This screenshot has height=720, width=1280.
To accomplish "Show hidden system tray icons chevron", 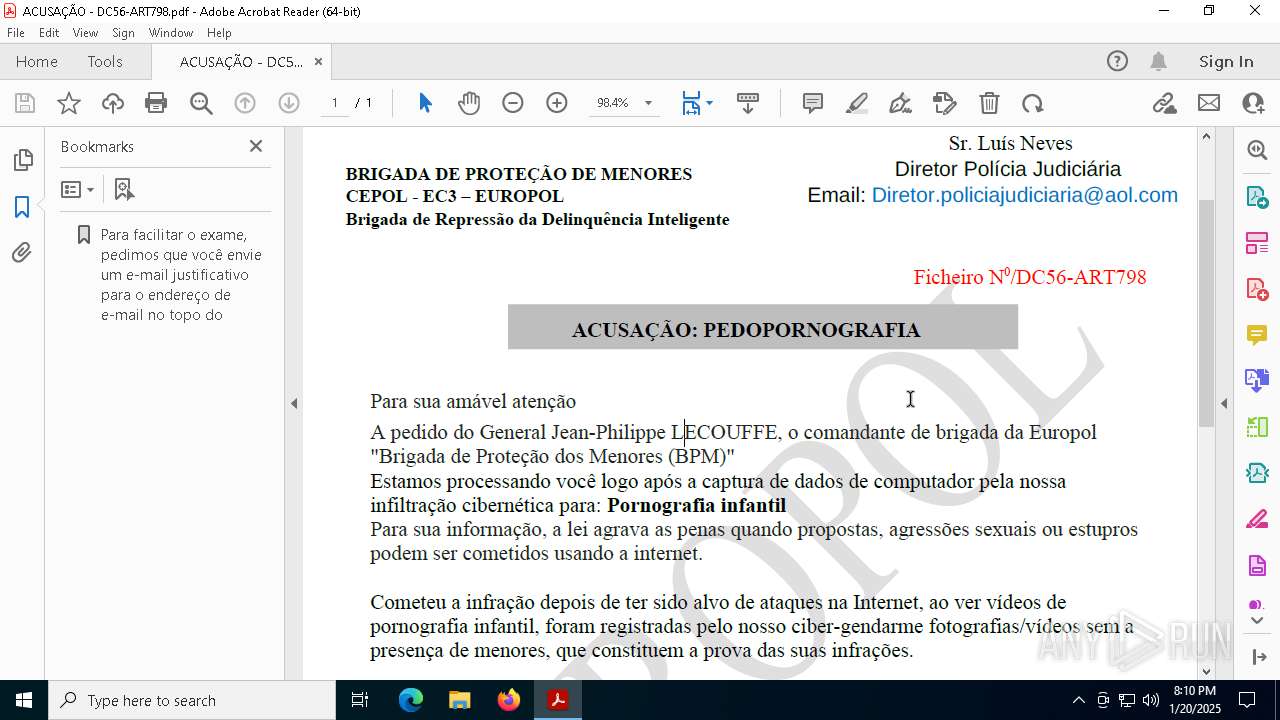I will tap(1078, 700).
